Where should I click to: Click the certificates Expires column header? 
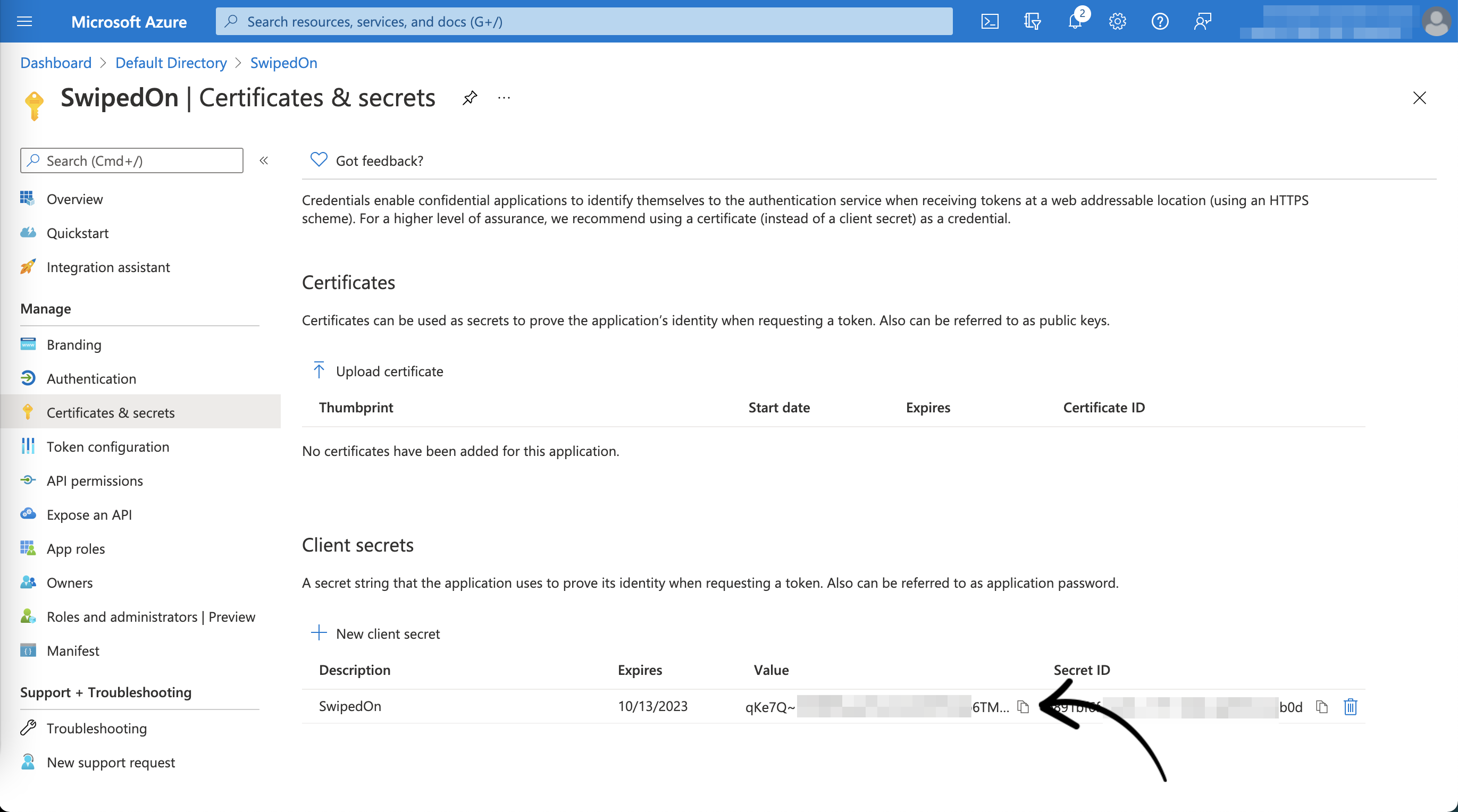tap(928, 408)
